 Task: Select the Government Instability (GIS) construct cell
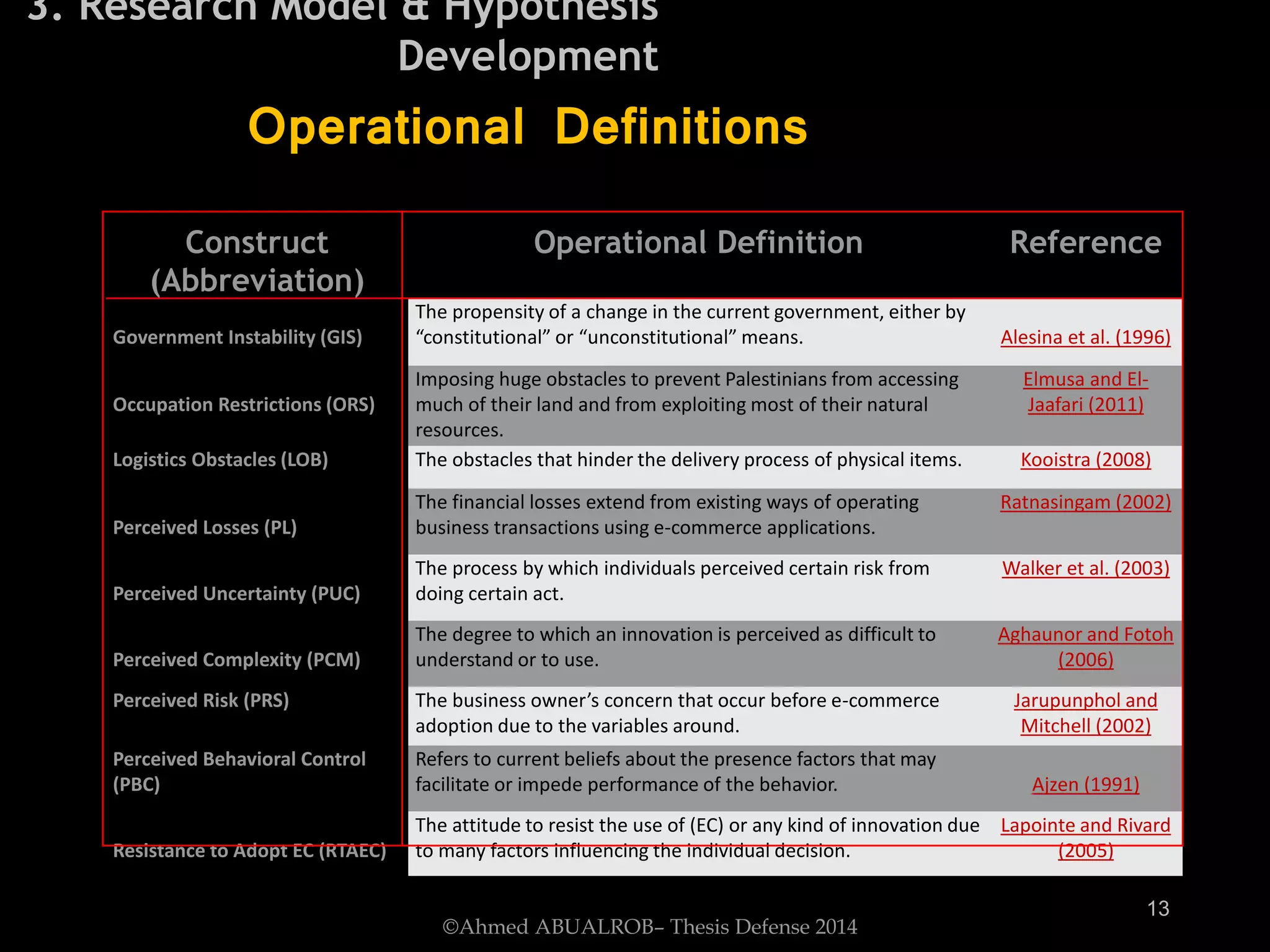238,337
